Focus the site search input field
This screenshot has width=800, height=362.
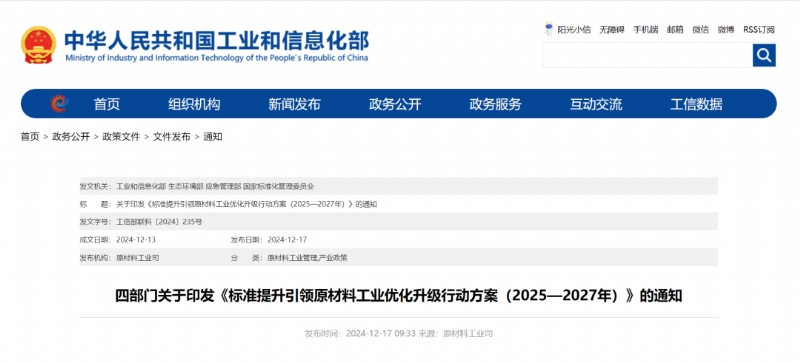(x=647, y=55)
